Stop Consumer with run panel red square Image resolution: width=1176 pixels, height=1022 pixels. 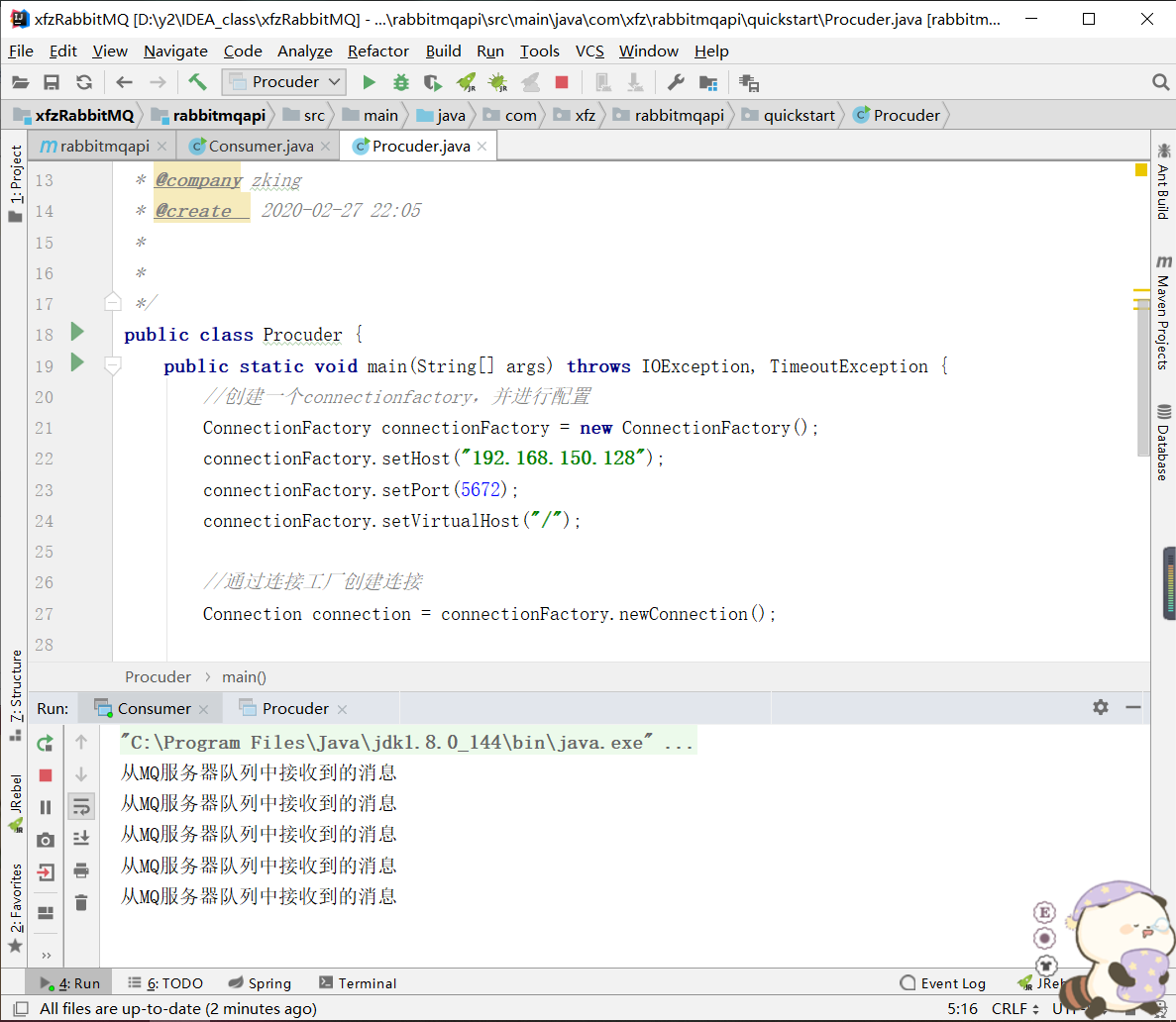click(x=45, y=775)
